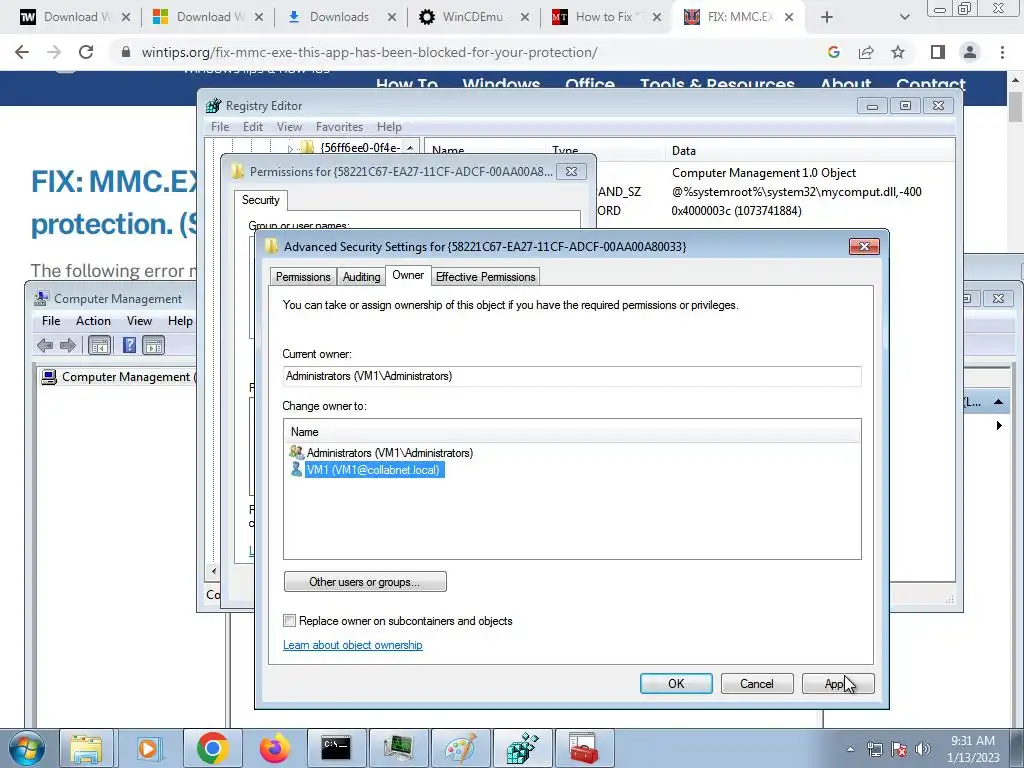The width and height of the screenshot is (1024, 768).
Task: Open Windows Start menu
Action: pyautogui.click(x=26, y=748)
